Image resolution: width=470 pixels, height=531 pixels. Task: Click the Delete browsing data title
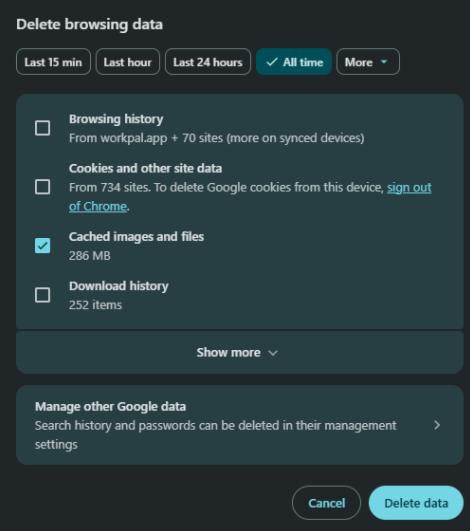pos(89,24)
